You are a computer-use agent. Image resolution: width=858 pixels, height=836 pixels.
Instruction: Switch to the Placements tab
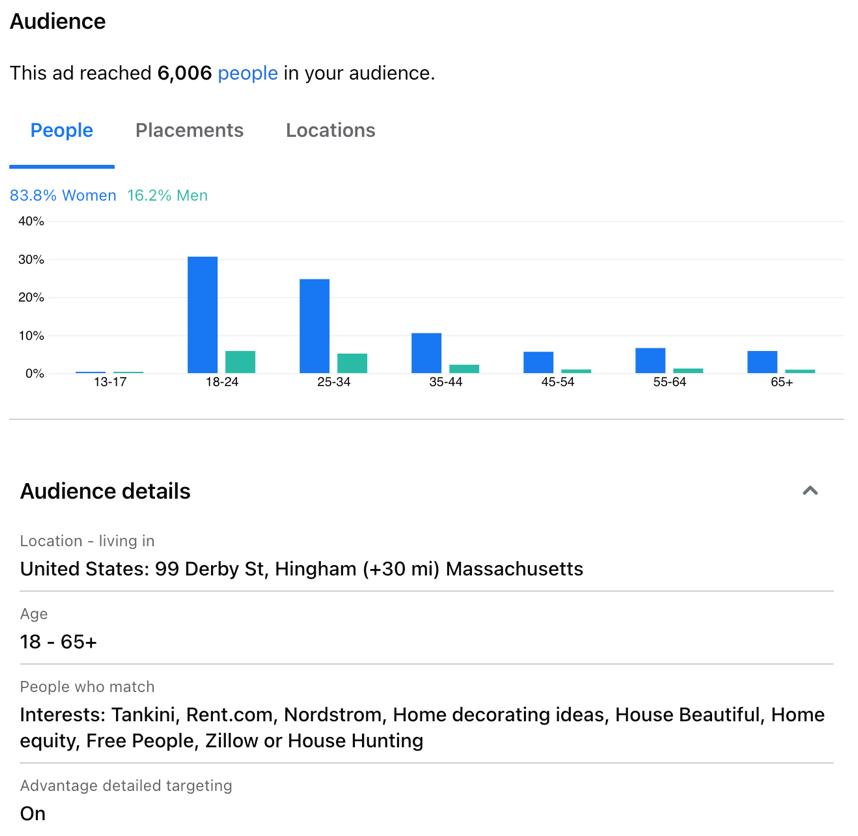pyautogui.click(x=189, y=130)
